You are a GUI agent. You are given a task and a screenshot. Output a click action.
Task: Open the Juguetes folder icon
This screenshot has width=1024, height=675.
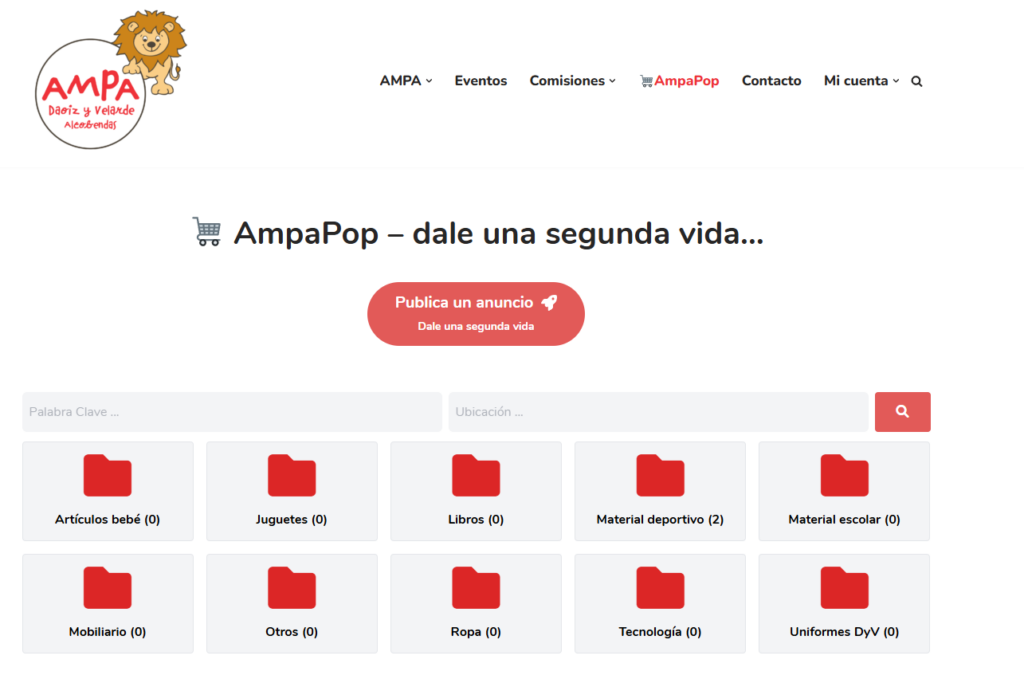click(292, 475)
